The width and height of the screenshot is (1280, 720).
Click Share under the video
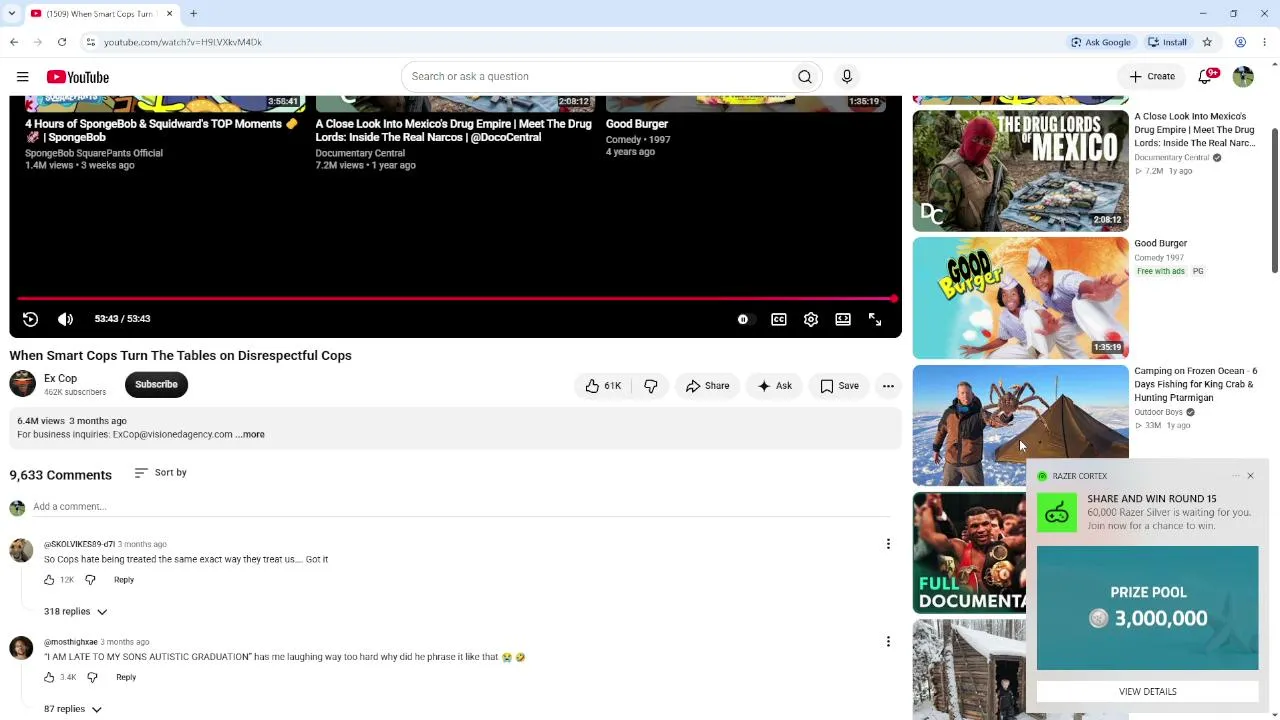pyautogui.click(x=707, y=386)
